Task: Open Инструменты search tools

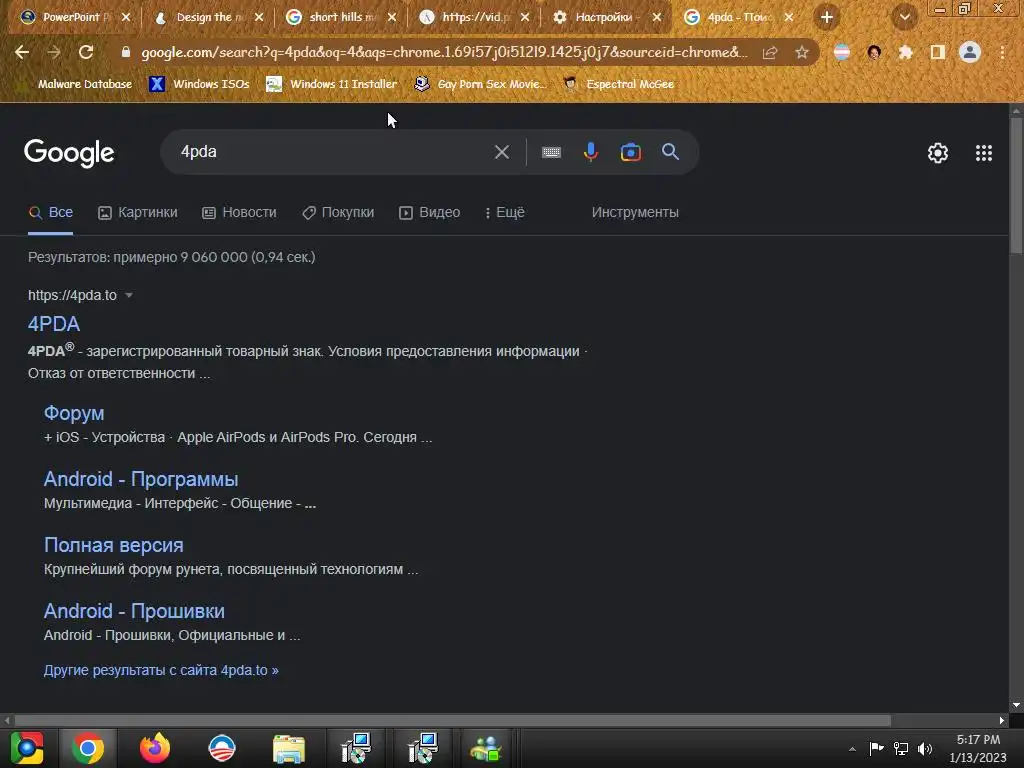Action: [635, 212]
